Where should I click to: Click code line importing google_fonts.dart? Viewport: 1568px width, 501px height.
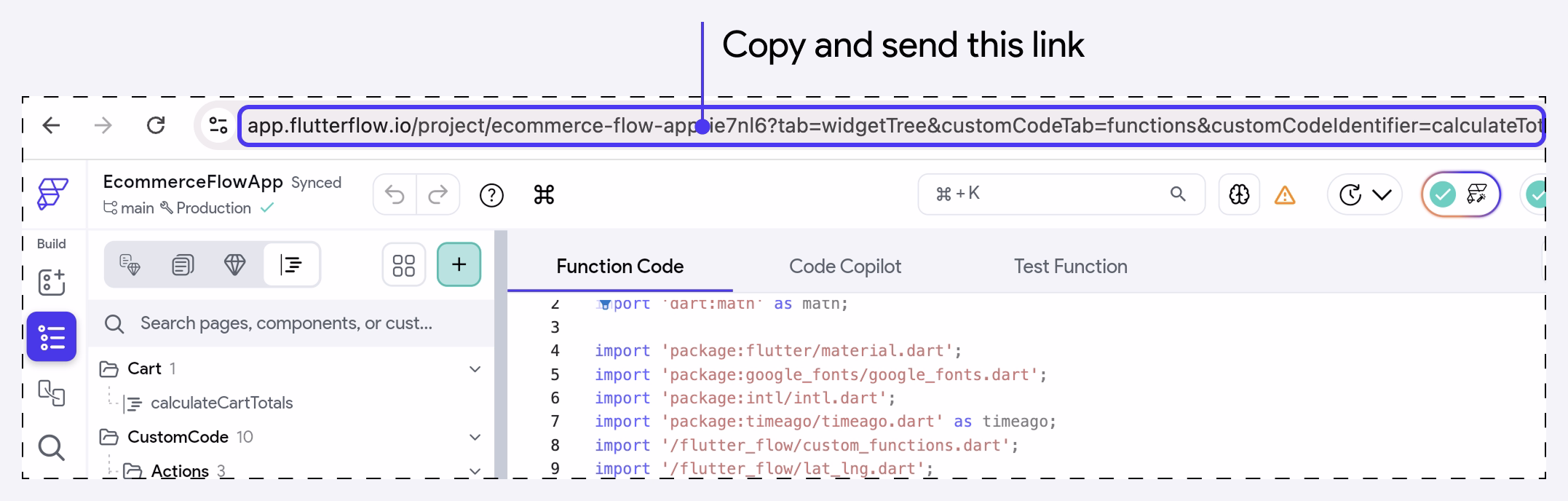tap(820, 375)
